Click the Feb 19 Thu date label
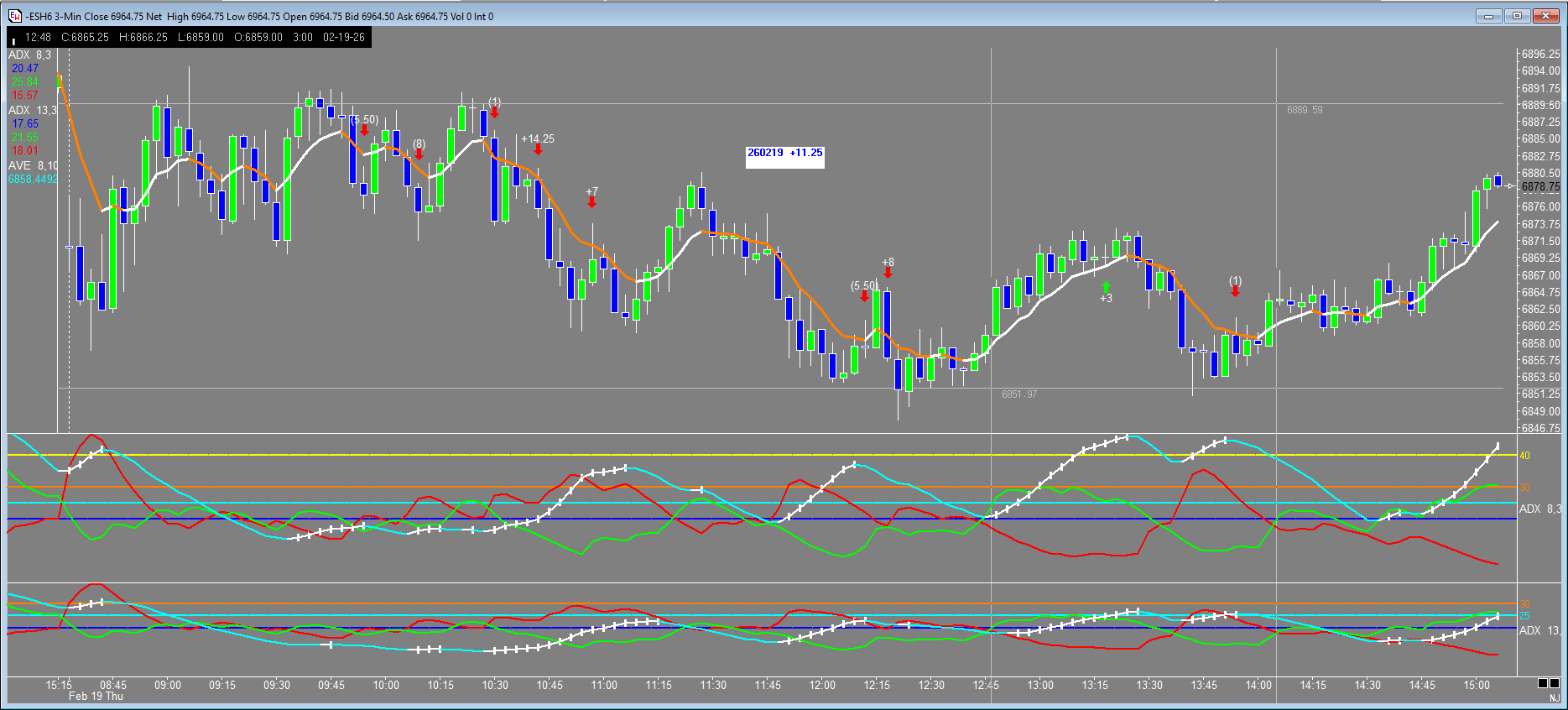1568x710 pixels. [96, 696]
